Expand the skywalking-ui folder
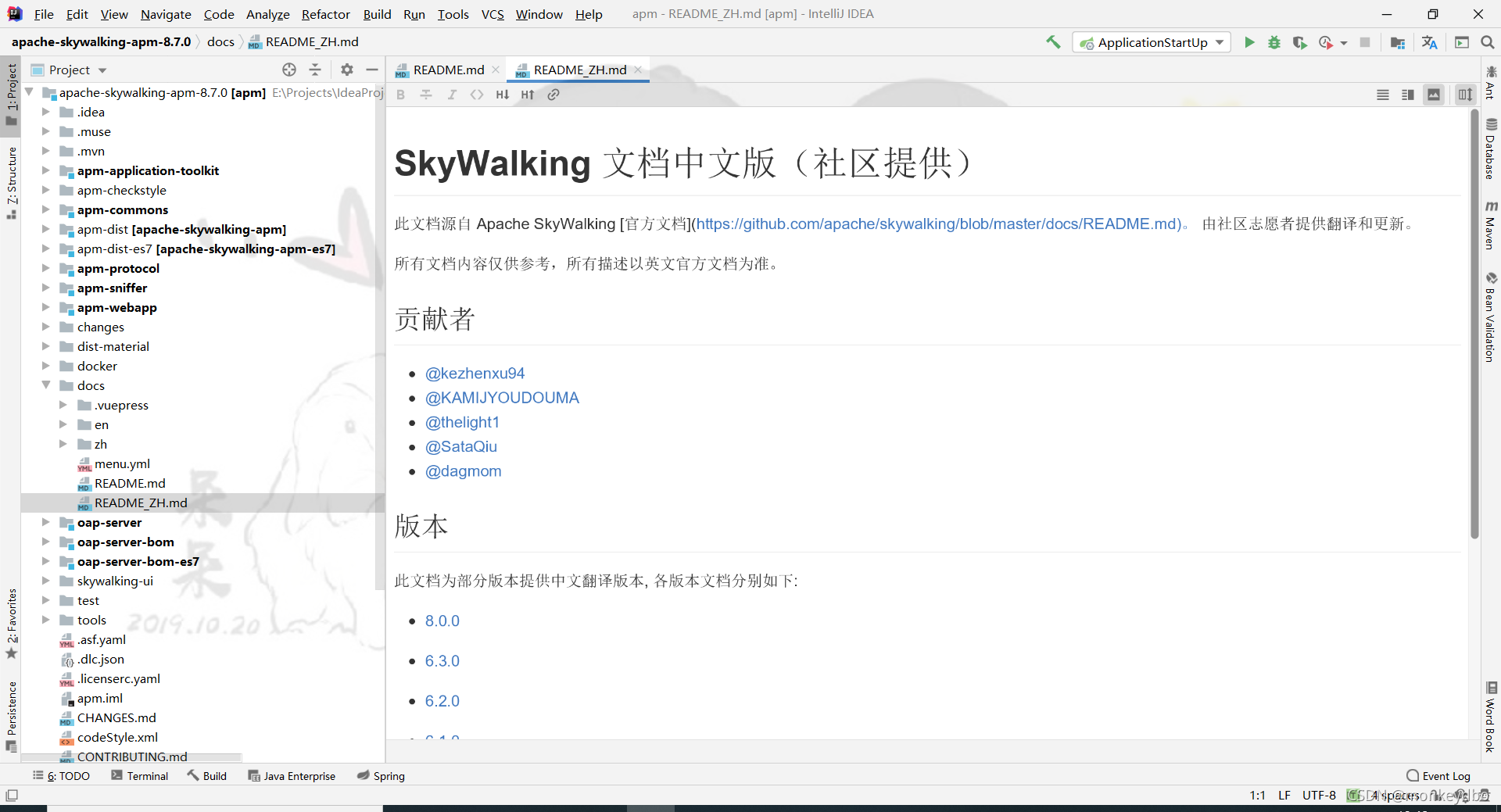The height and width of the screenshot is (812, 1501). click(46, 581)
